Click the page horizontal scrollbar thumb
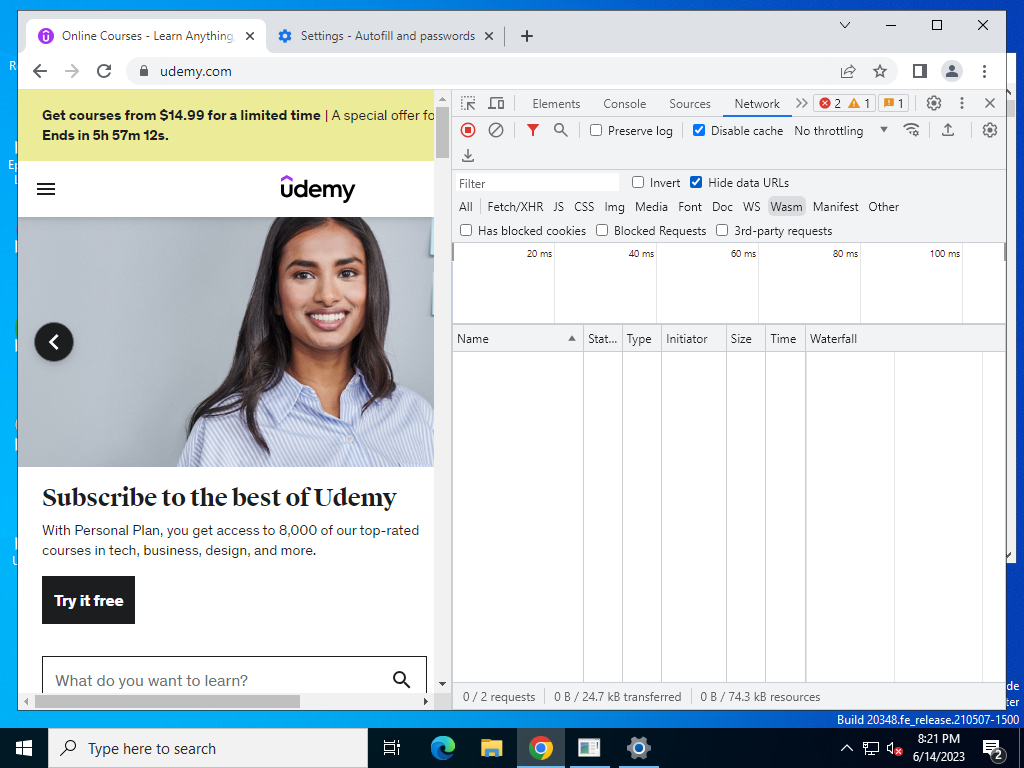1024x768 pixels. coord(167,701)
